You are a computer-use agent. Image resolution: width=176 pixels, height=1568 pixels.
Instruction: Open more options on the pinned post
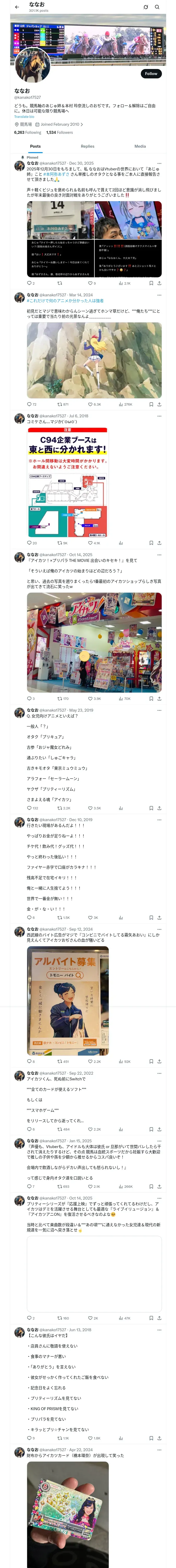point(159,163)
